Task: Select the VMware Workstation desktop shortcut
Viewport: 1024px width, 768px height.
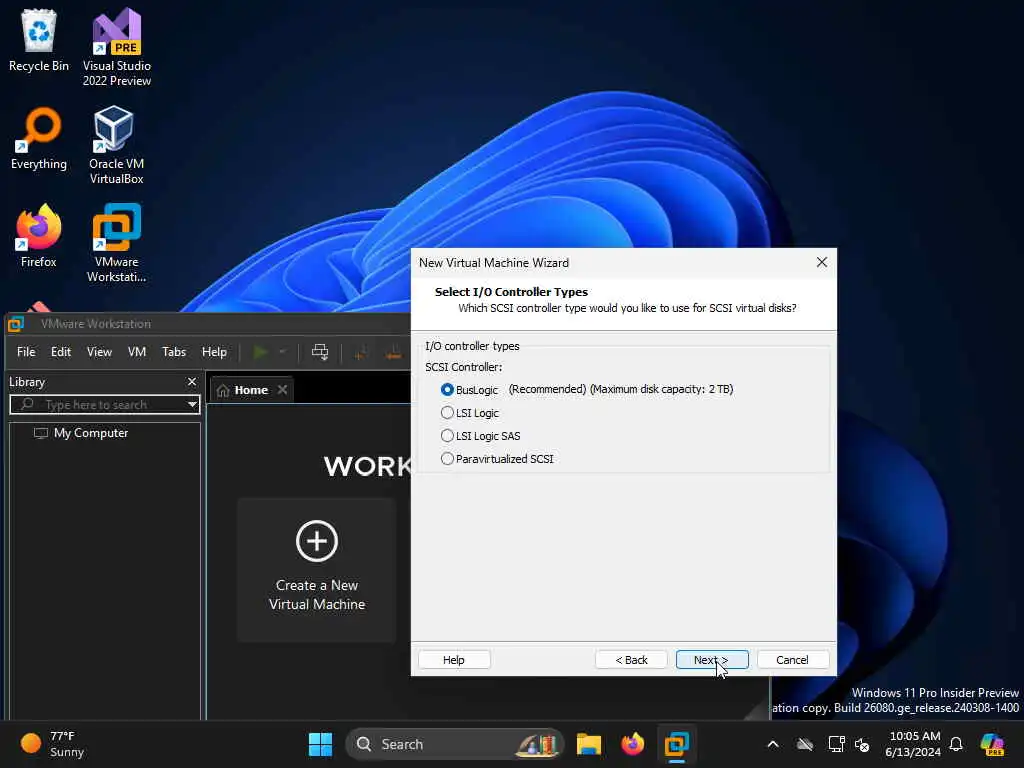Action: tap(116, 243)
